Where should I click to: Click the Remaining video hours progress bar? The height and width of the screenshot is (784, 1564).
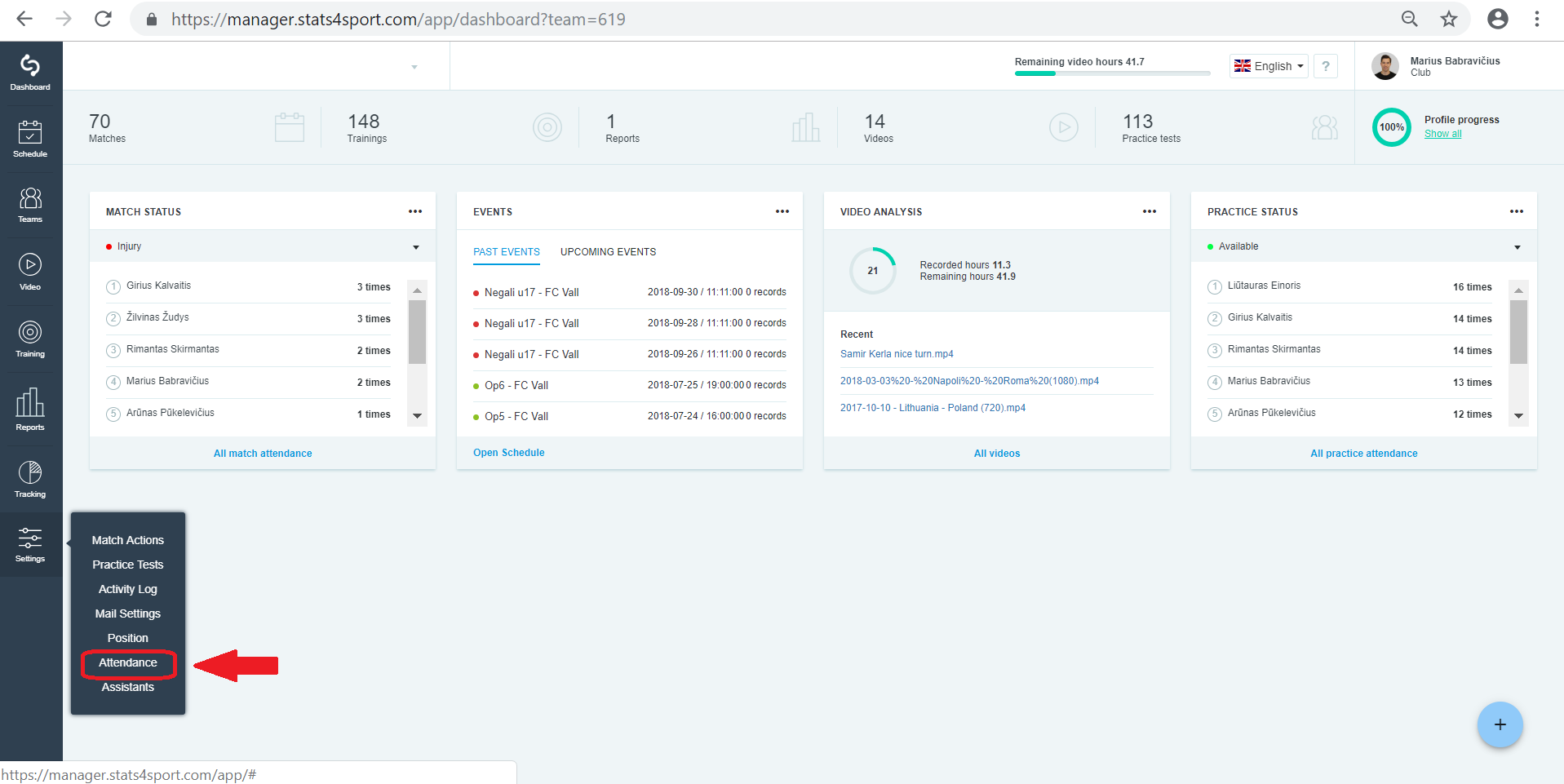(x=1113, y=73)
